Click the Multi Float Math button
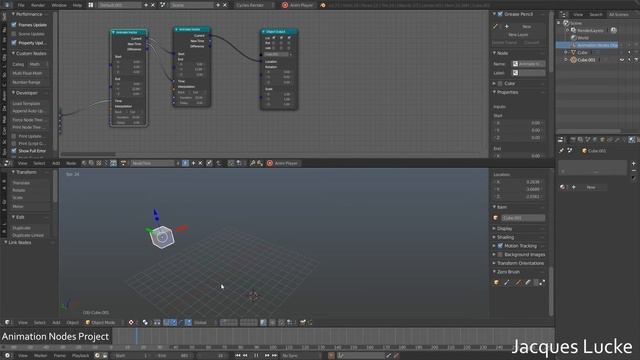 [30, 73]
